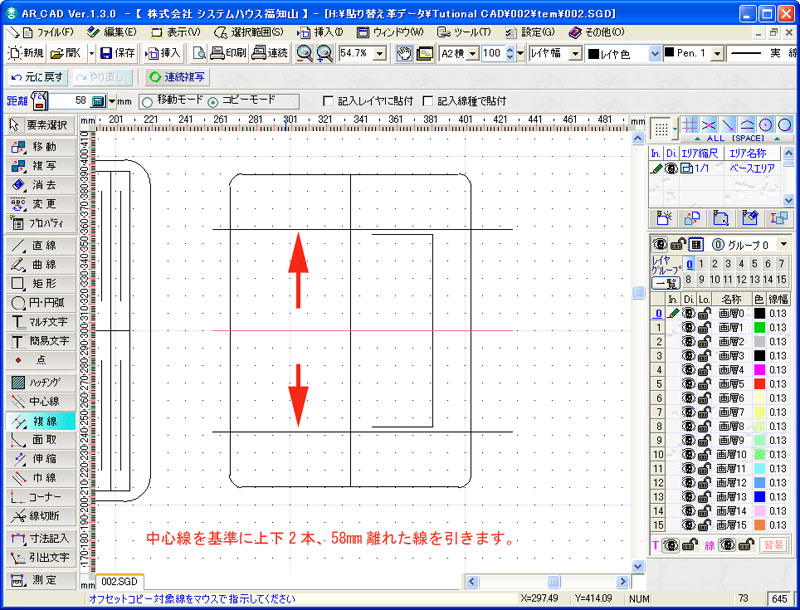800x610 pixels.
Task: Open the Pen. 1 dropdown
Action: coord(717,53)
